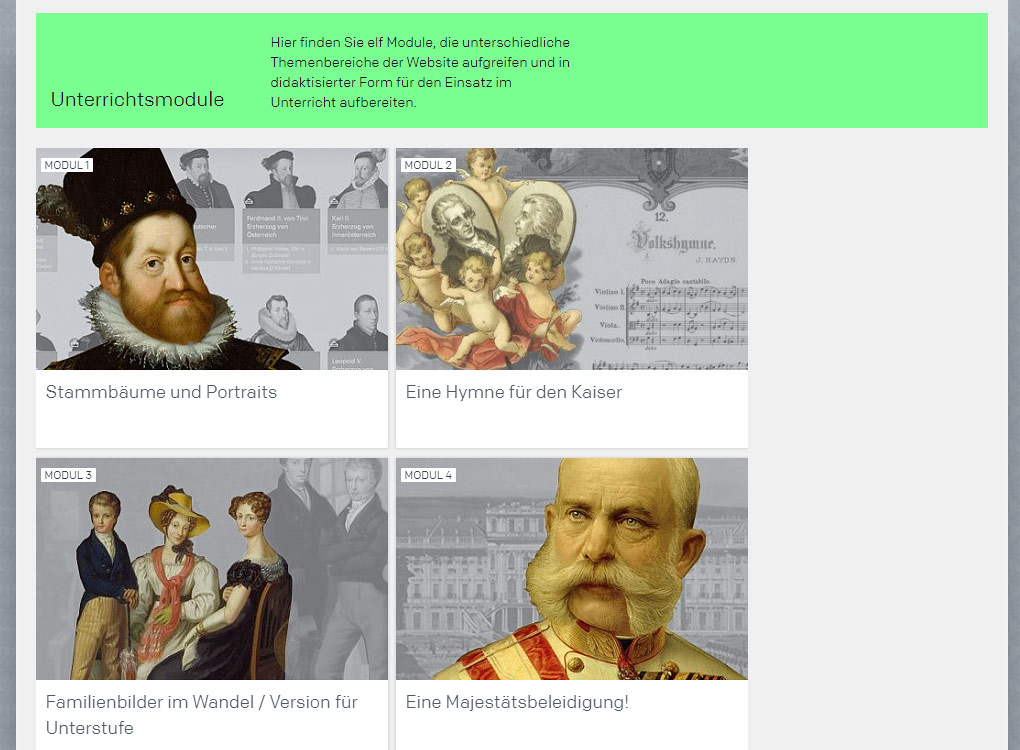Click the MODUL 4 badge
The width and height of the screenshot is (1020, 750).
[x=428, y=475]
